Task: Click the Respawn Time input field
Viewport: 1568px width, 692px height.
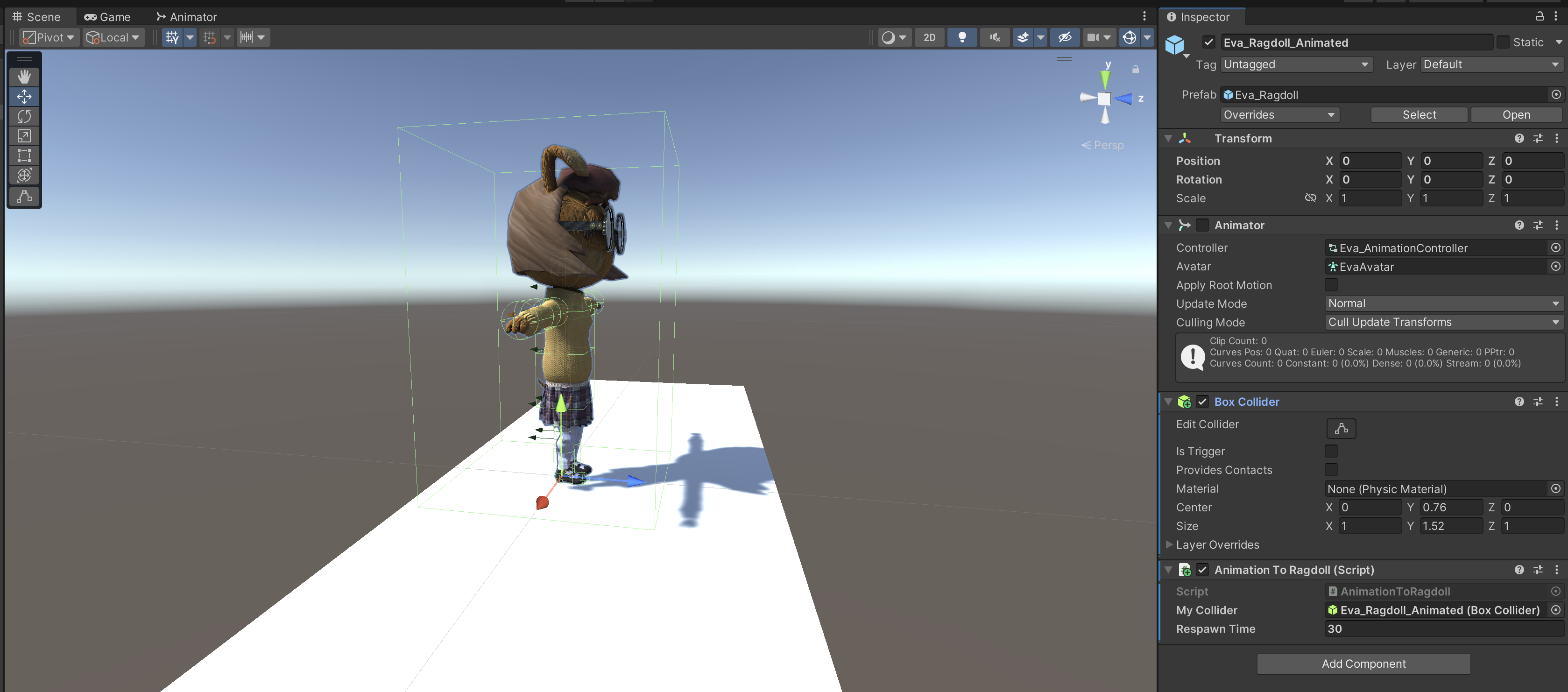Action: [x=1442, y=628]
